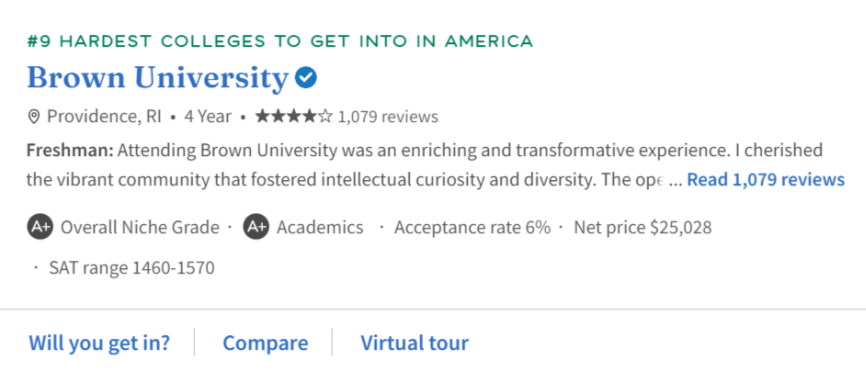
Task: Select the Compare option
Action: click(x=265, y=343)
